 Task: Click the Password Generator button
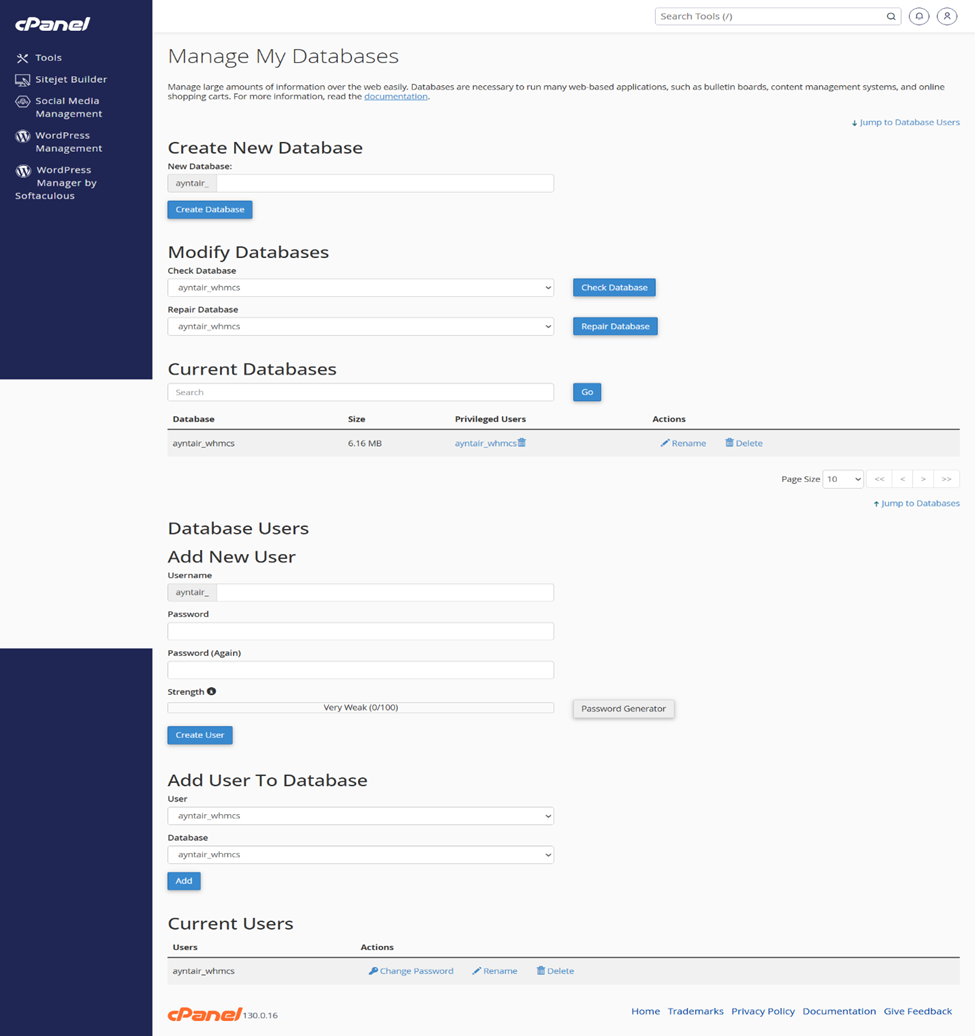623,708
